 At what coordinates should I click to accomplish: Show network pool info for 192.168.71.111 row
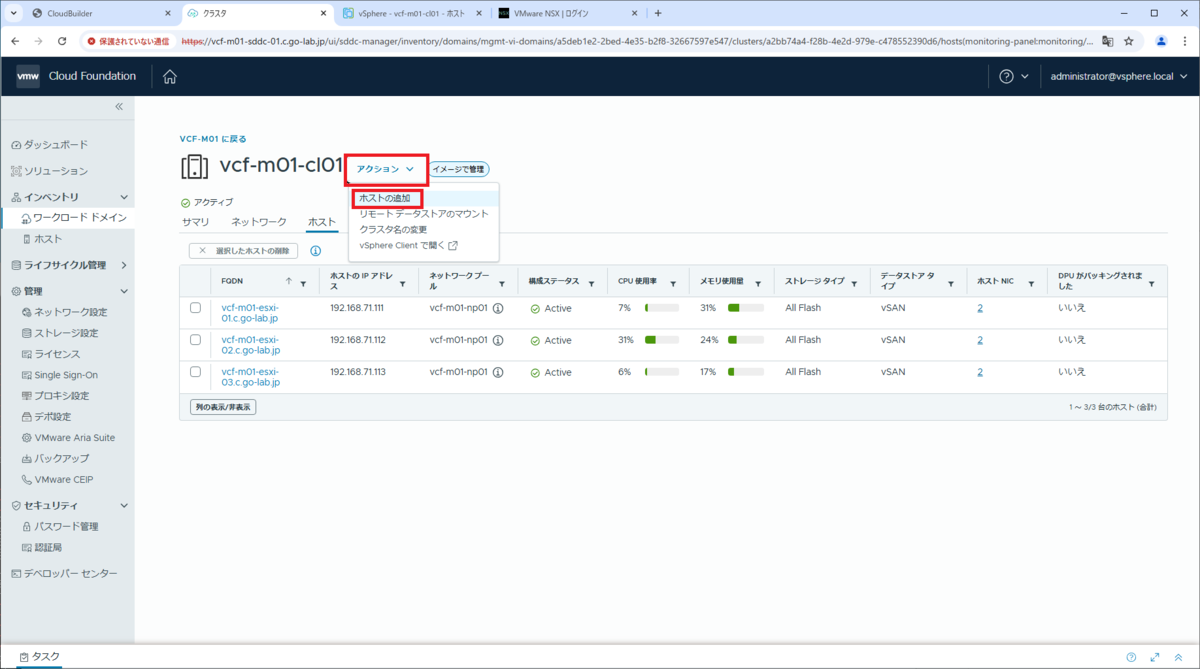click(x=498, y=308)
